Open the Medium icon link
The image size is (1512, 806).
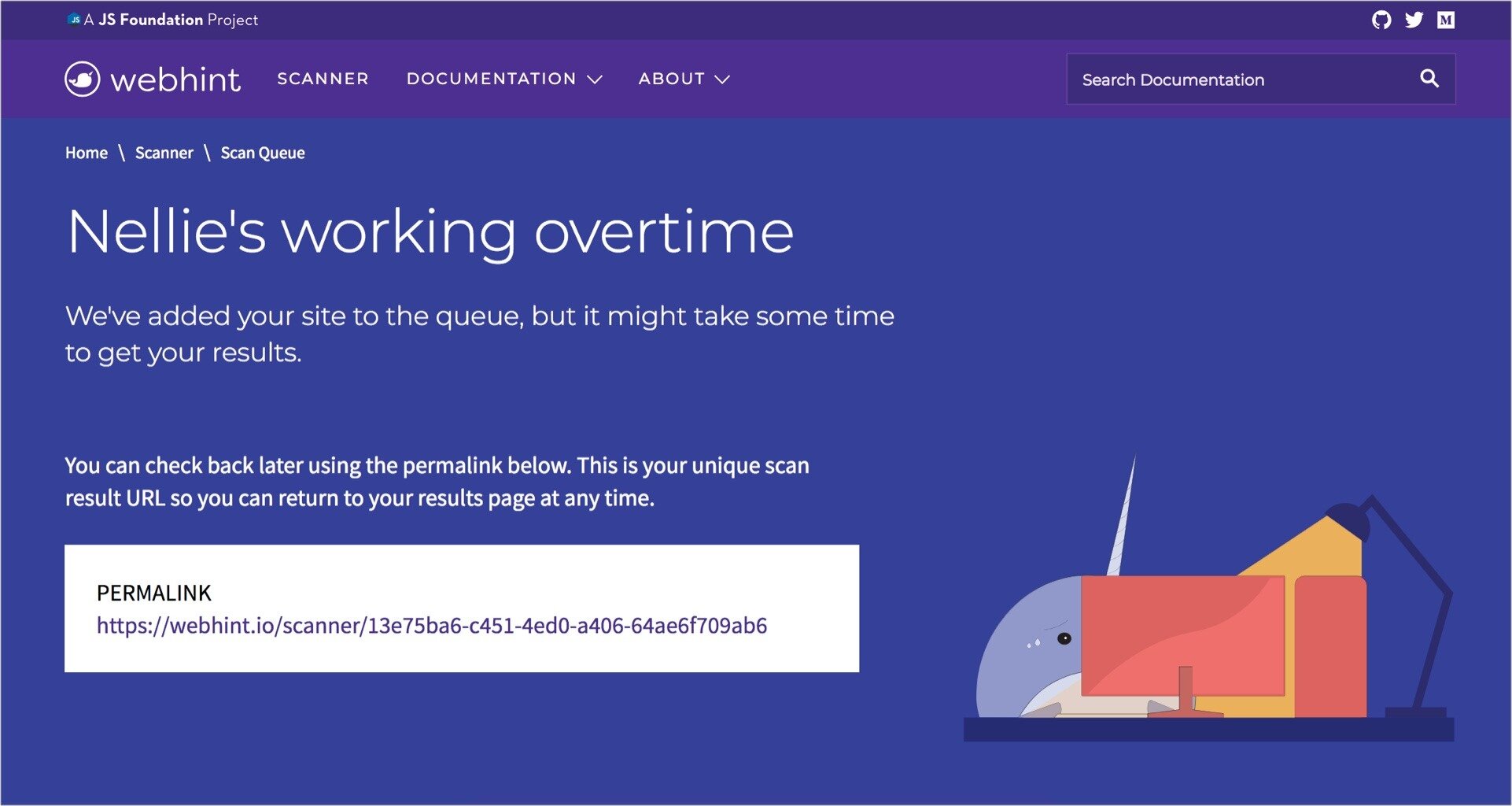[x=1446, y=20]
